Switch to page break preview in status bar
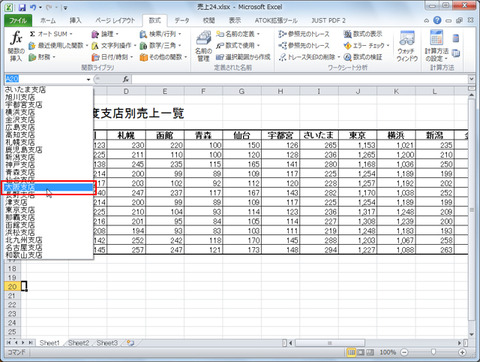480x362 pixels. click(x=370, y=352)
